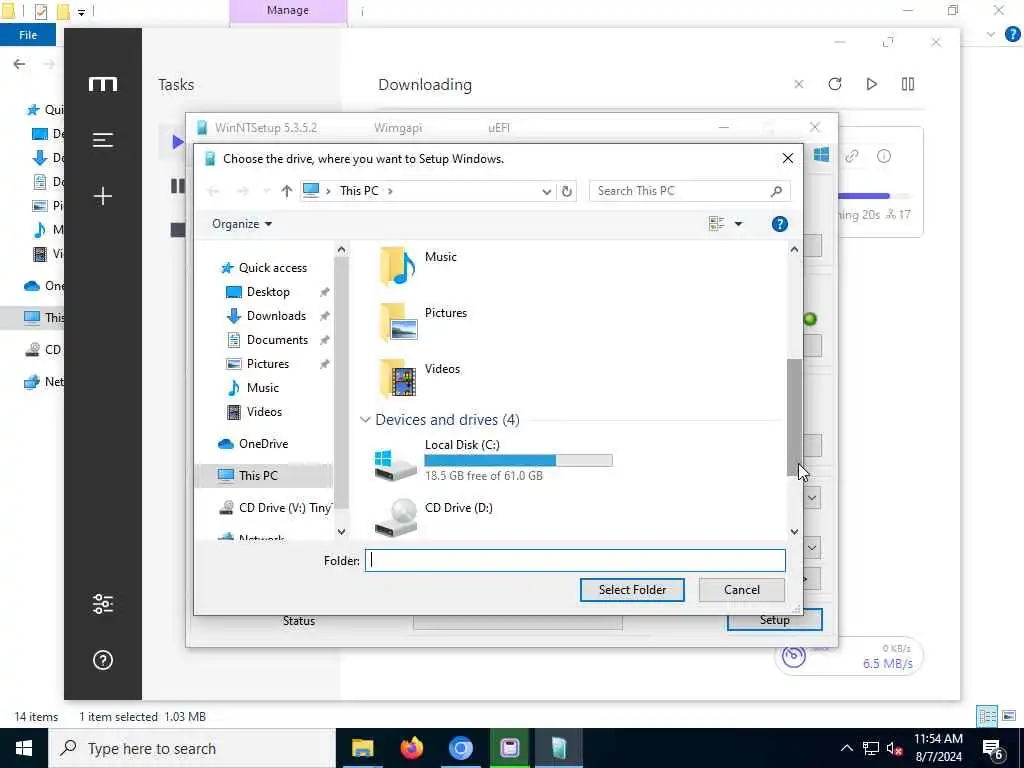Select the Videos folder in file list
This screenshot has height=768, width=1024.
click(419, 377)
